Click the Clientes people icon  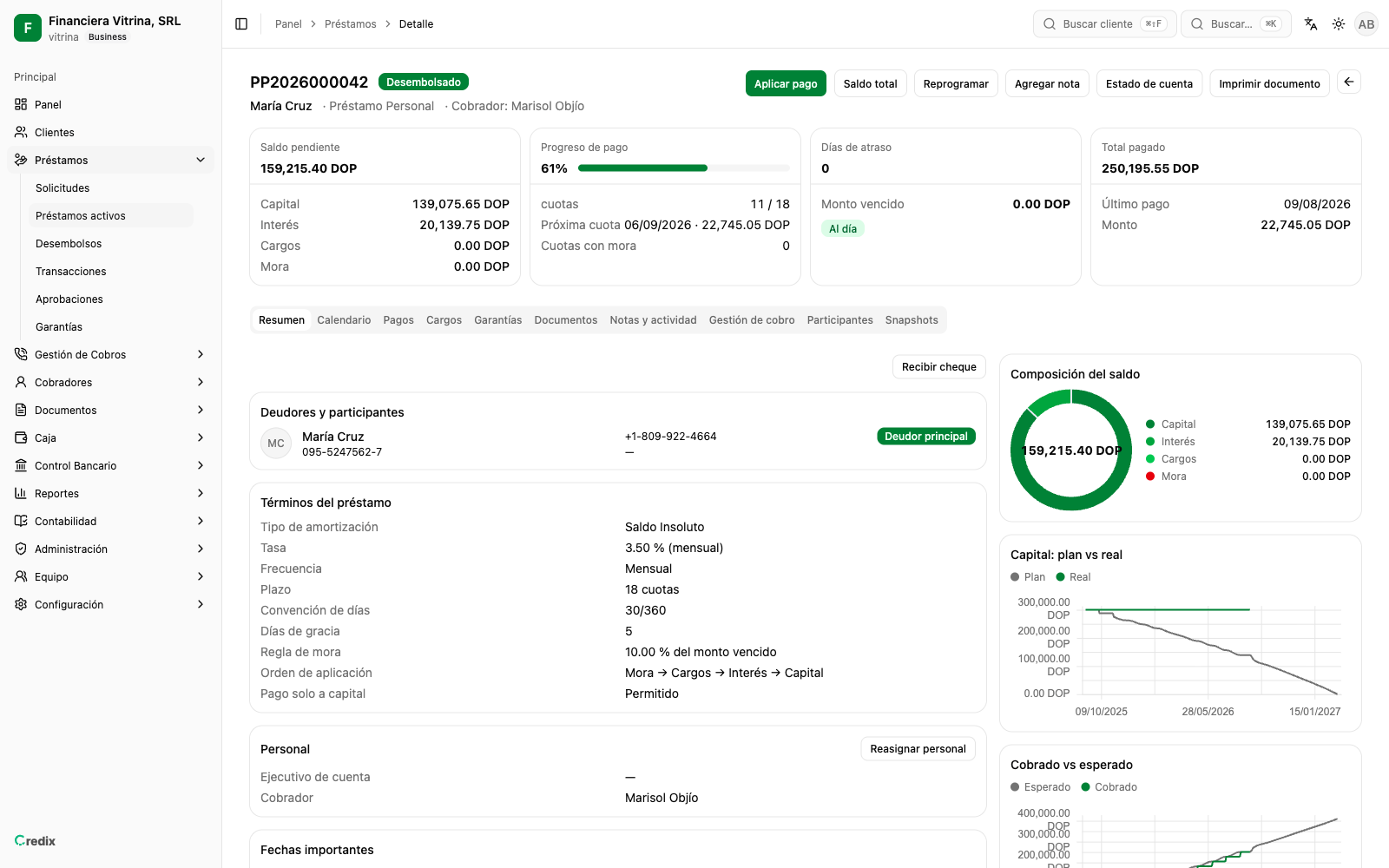click(21, 132)
